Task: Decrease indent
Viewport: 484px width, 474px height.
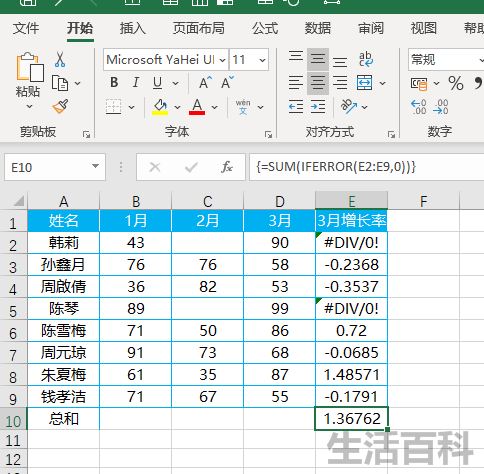Action: tap(296, 107)
